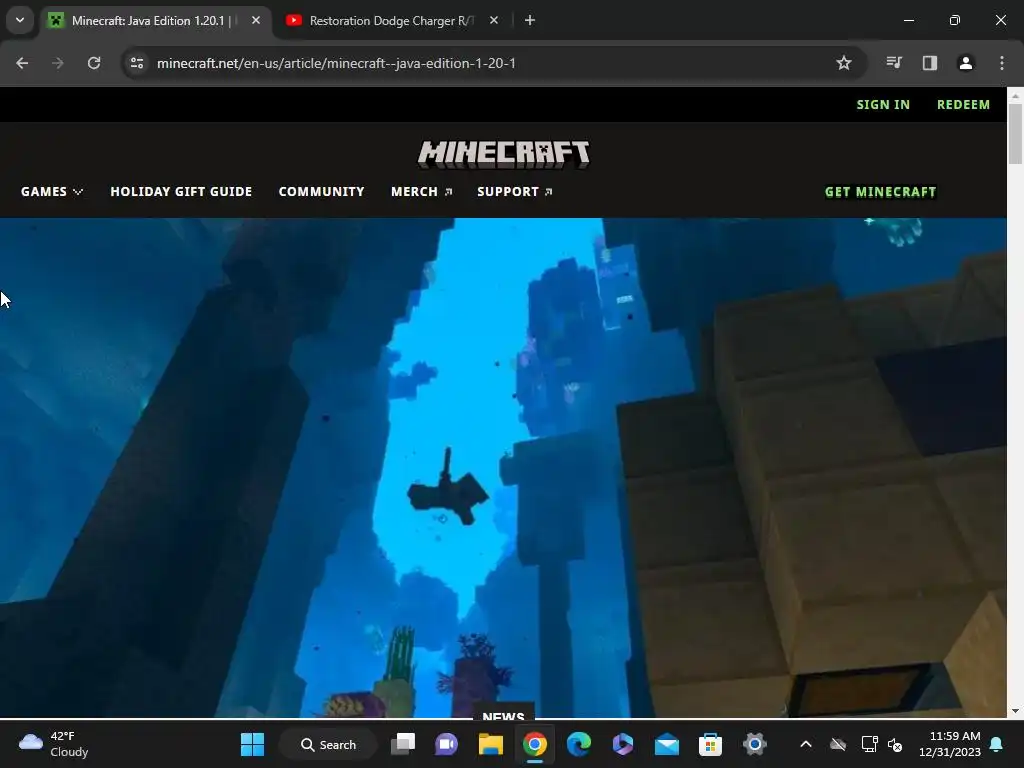View site information icon in address bar

(137, 63)
